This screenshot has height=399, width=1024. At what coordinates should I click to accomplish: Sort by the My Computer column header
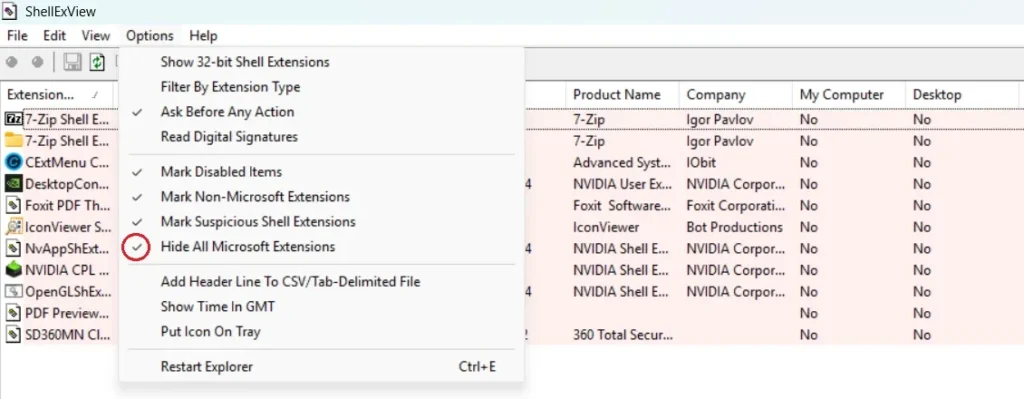point(848,95)
